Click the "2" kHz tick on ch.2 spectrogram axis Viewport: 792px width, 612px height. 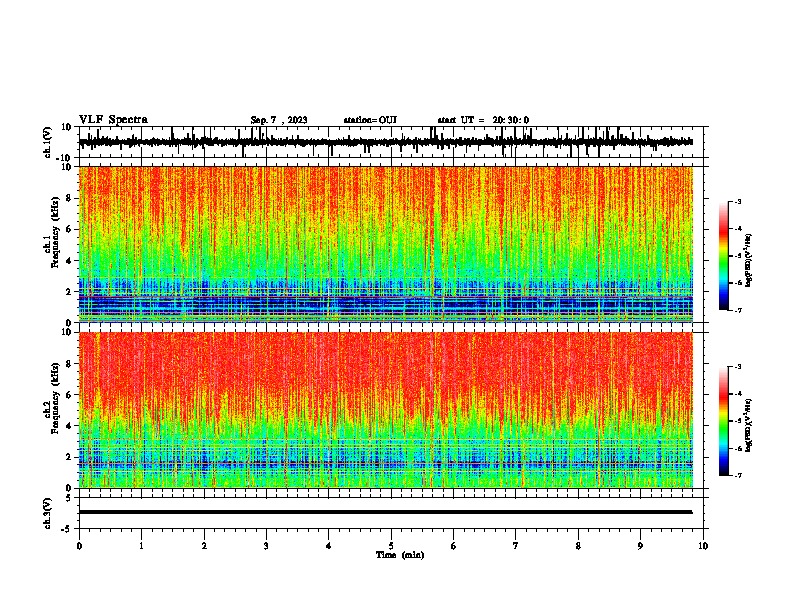tap(69, 457)
